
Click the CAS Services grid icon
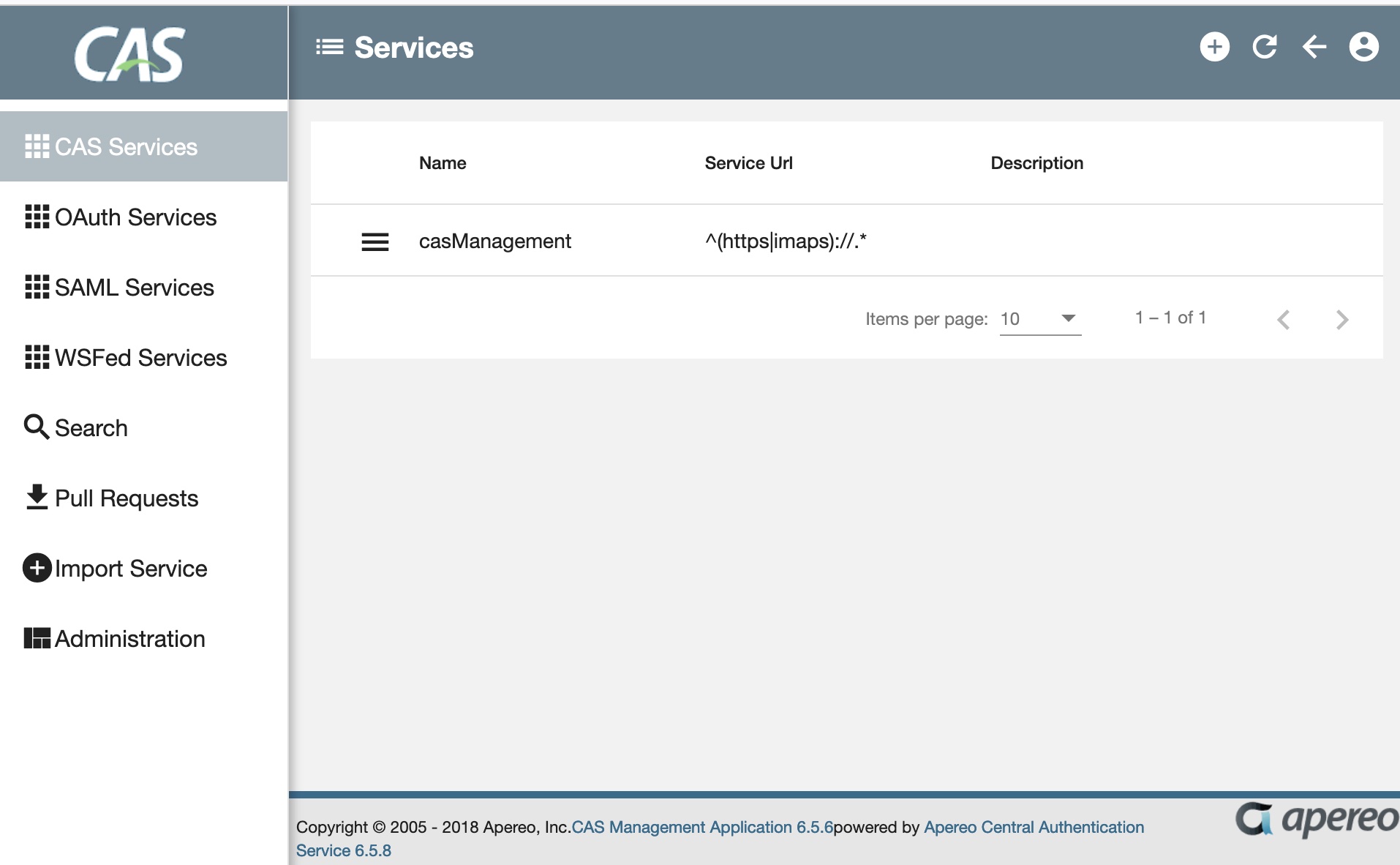coord(37,146)
